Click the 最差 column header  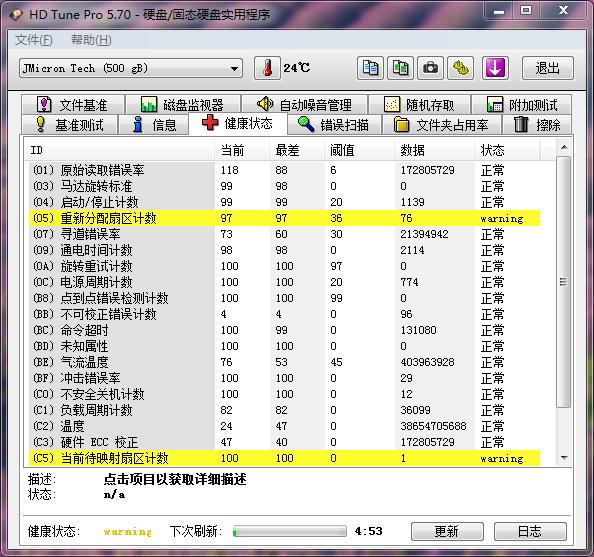pos(297,150)
